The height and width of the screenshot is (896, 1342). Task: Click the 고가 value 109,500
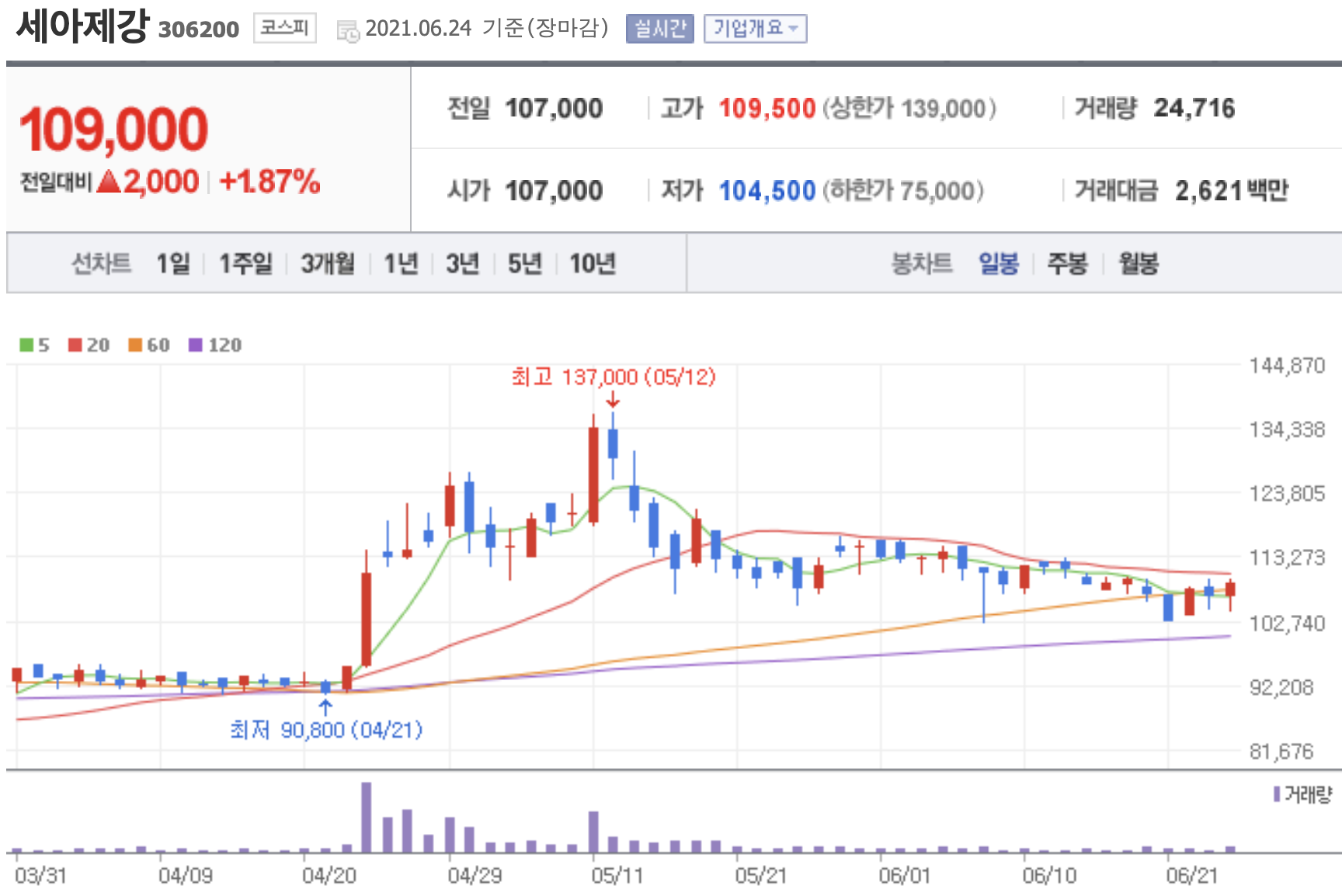[x=767, y=108]
